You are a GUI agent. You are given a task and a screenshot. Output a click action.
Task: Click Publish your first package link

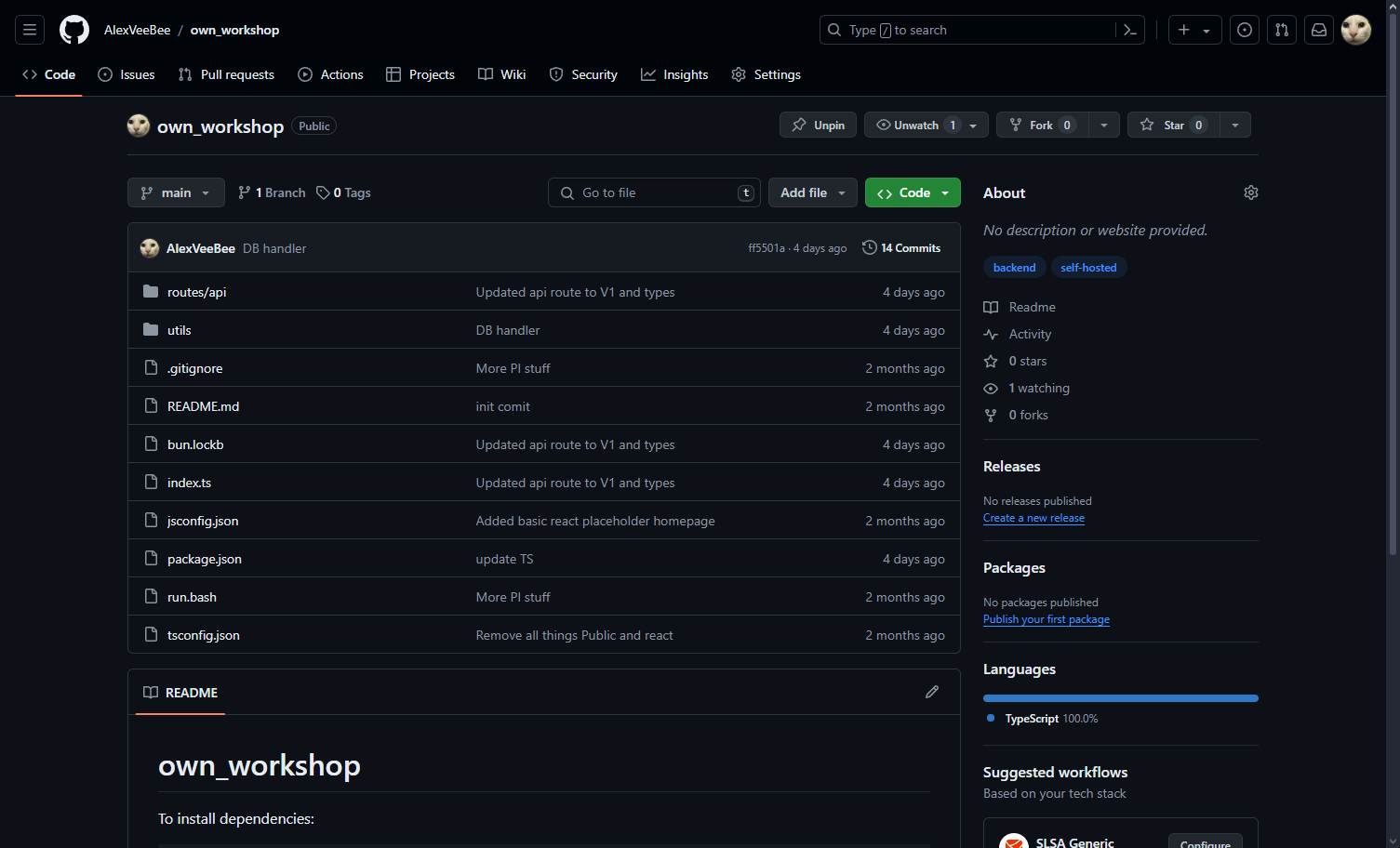pyautogui.click(x=1047, y=619)
